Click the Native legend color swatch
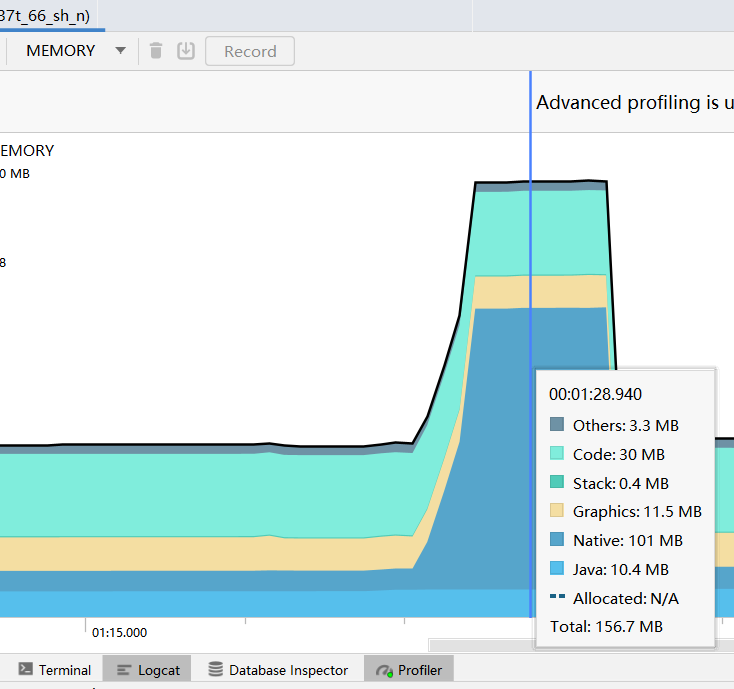The width and height of the screenshot is (734, 689). [557, 539]
